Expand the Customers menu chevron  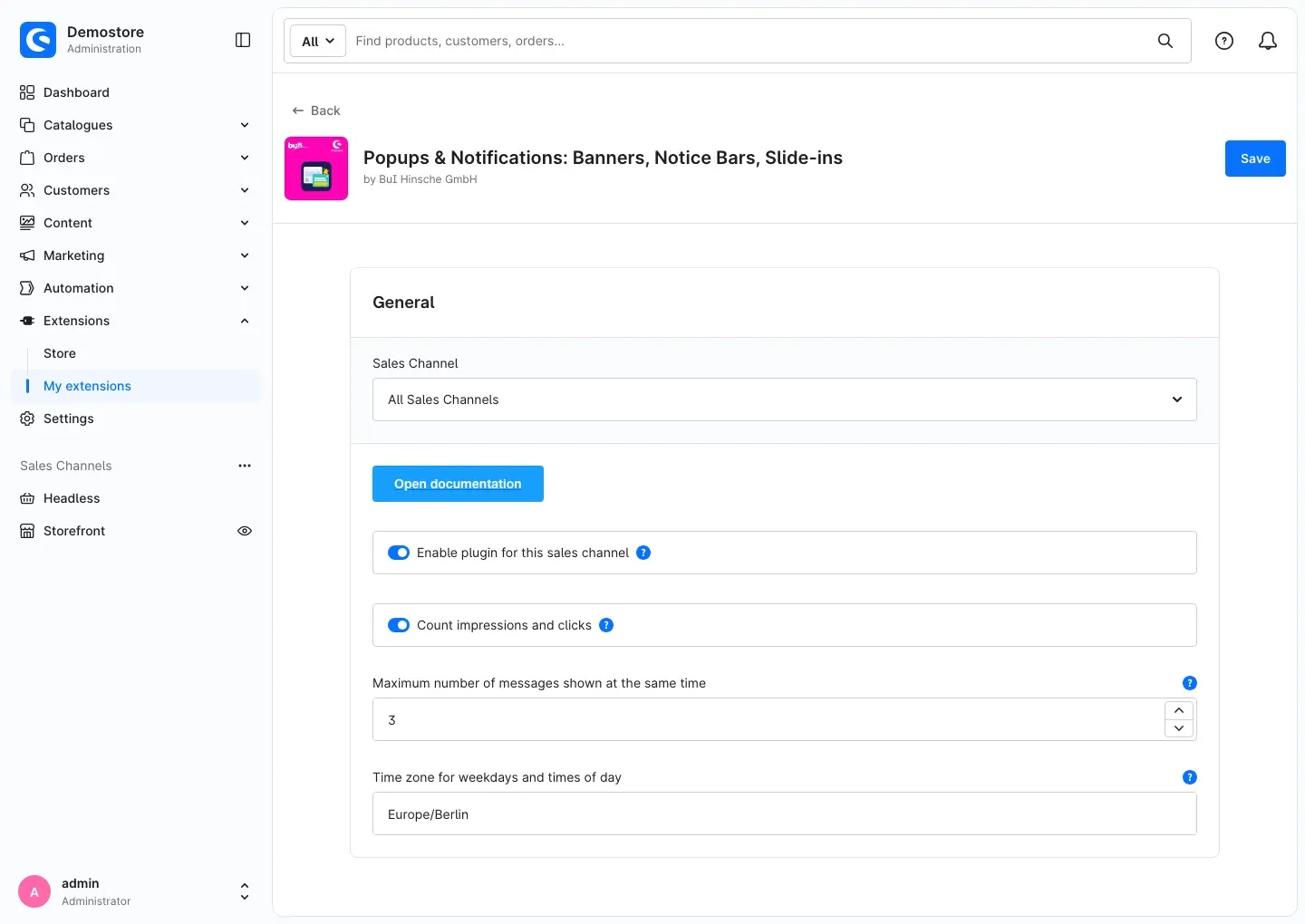[x=245, y=190]
